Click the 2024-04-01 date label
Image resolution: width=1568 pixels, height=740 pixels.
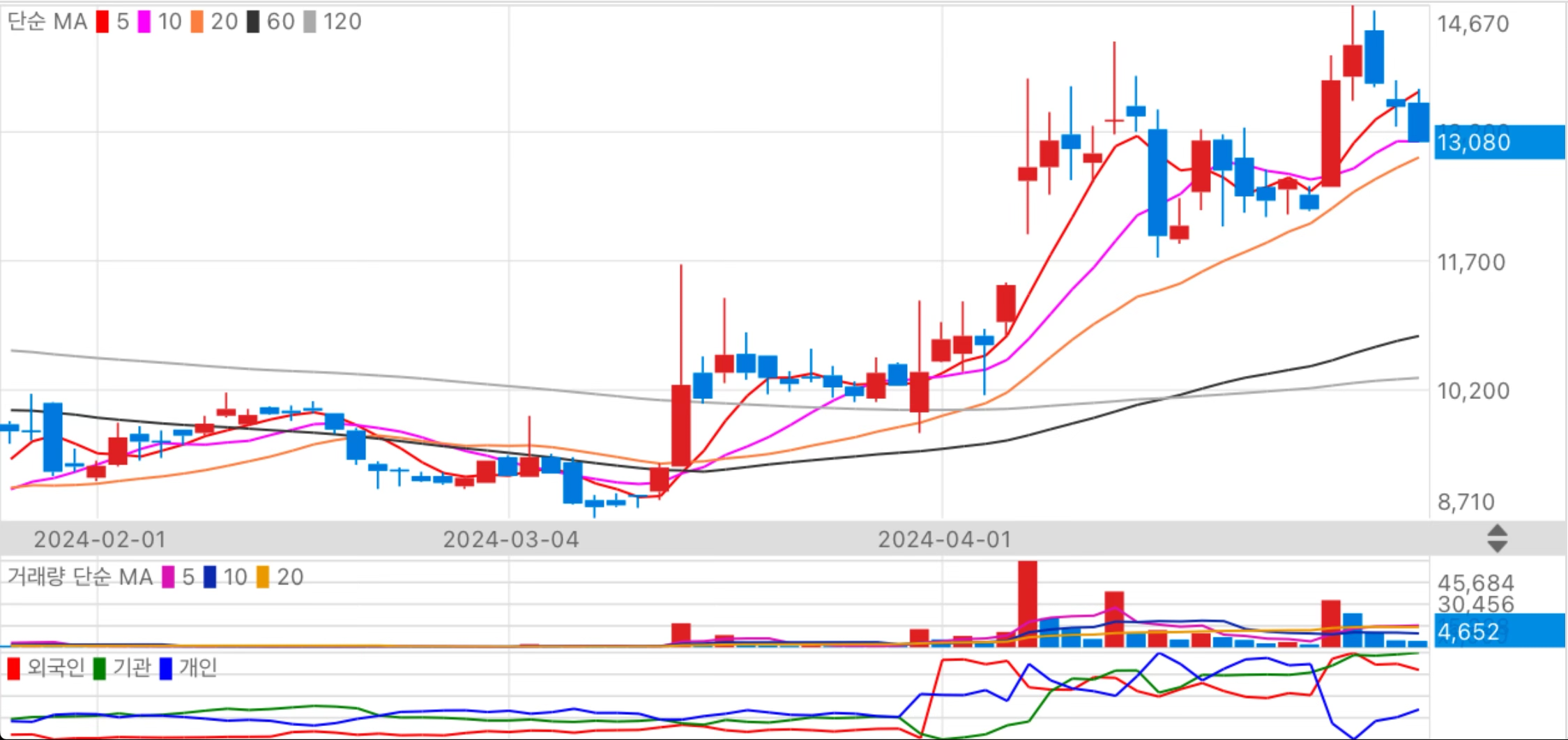pos(945,539)
